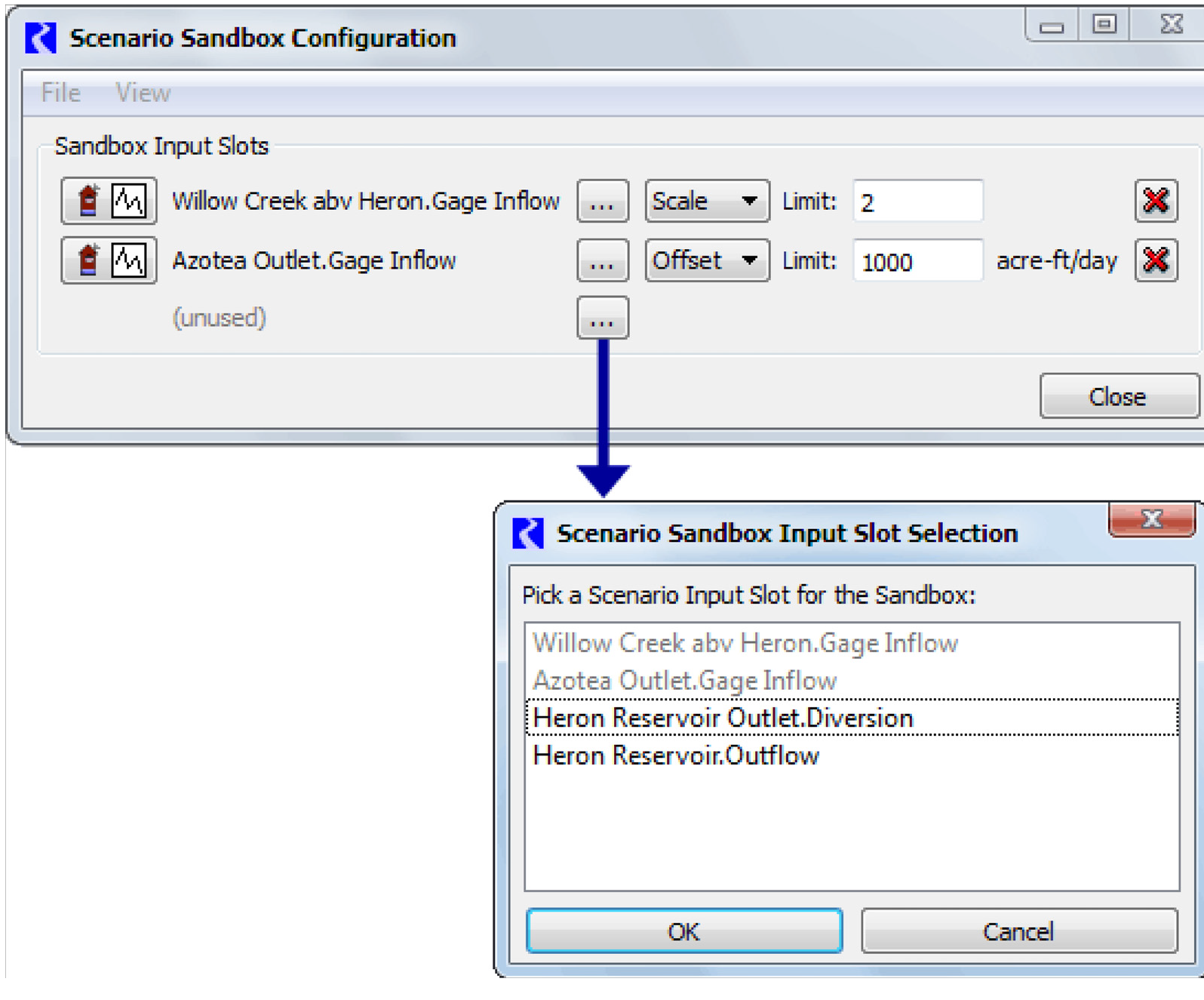This screenshot has height=1000, width=1204.
Task: Click the series plot icon for Willow Creek row
Action: tap(129, 201)
